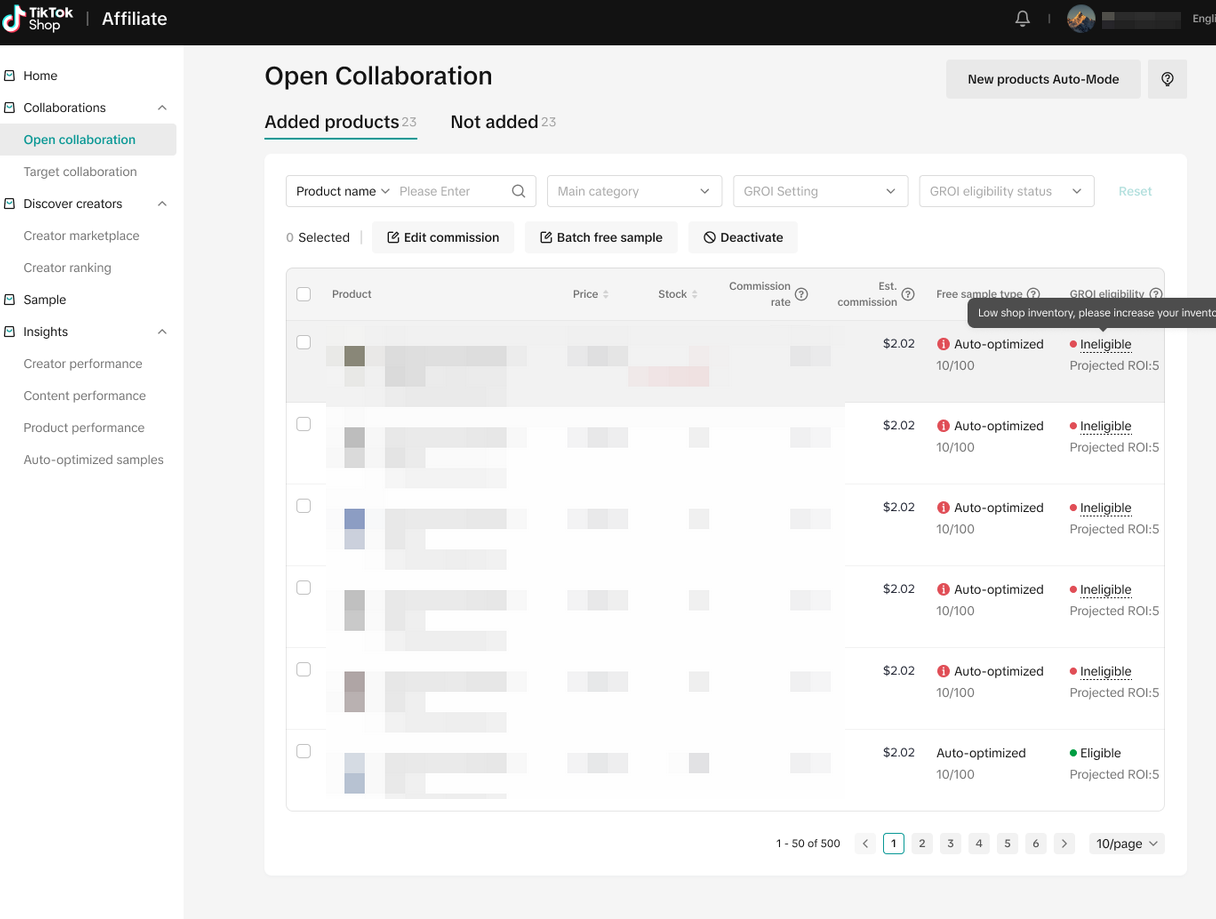Open the help icon beside Auto-Mode button
1216x919 pixels.
1167,79
